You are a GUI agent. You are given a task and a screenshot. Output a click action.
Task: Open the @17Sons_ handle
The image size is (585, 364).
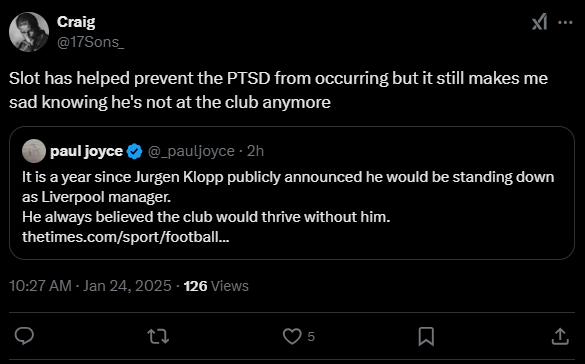click(91, 42)
